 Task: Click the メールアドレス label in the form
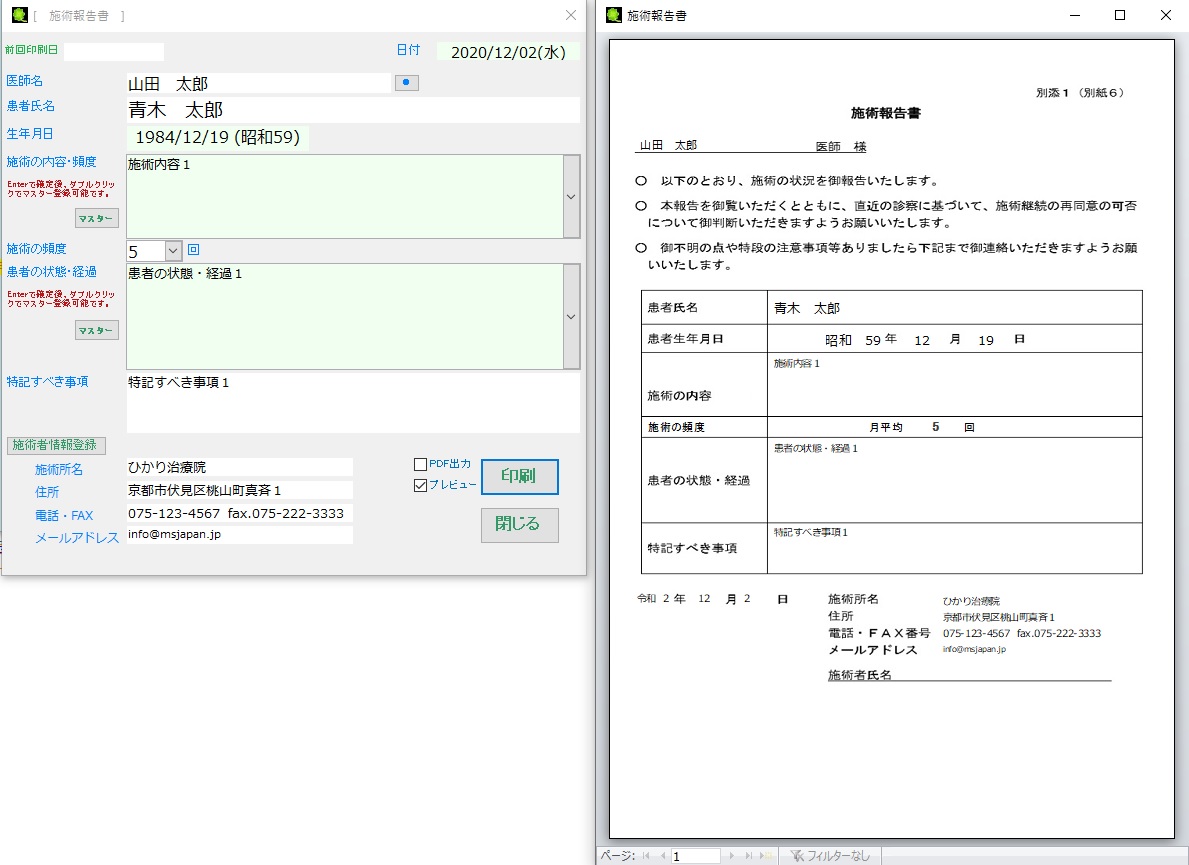pyautogui.click(x=77, y=537)
